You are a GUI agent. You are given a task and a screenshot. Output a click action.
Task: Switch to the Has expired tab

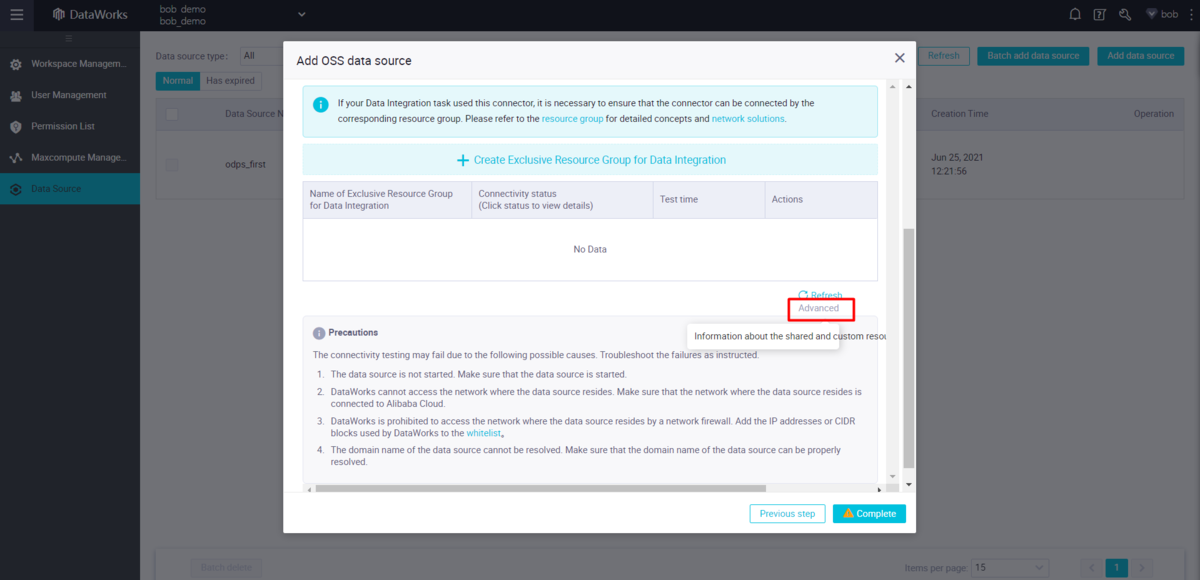coord(230,80)
